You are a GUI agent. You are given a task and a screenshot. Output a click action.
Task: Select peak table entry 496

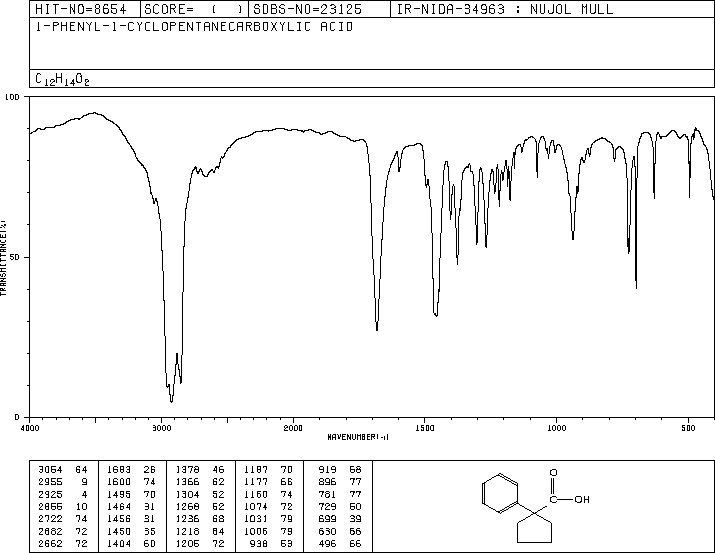(340, 544)
